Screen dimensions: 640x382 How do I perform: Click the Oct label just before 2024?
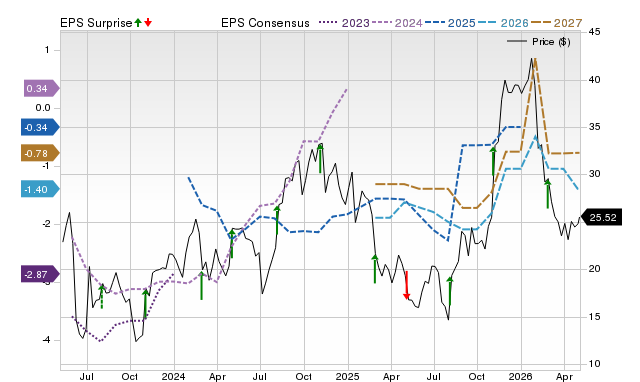(x=130, y=376)
